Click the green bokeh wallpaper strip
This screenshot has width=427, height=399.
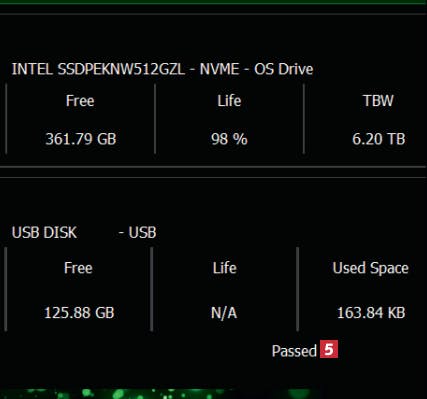(x=213, y=394)
